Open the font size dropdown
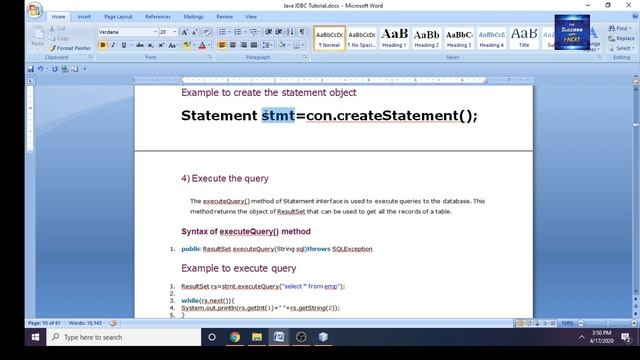 pyautogui.click(x=175, y=32)
